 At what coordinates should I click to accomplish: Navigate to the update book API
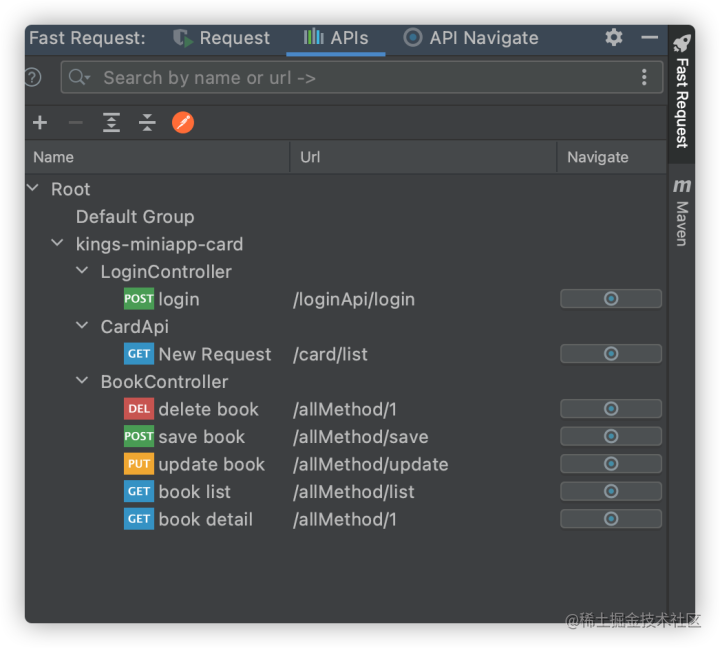(611, 464)
